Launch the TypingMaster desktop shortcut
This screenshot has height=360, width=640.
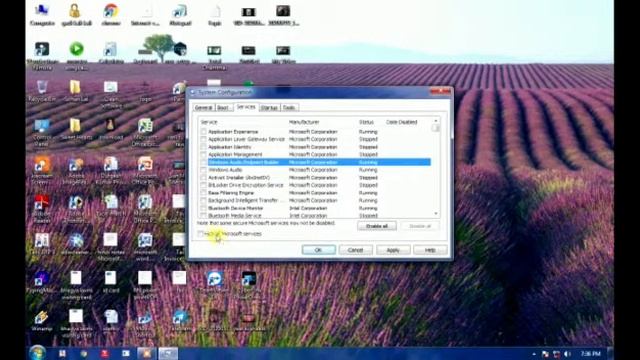tap(41, 282)
